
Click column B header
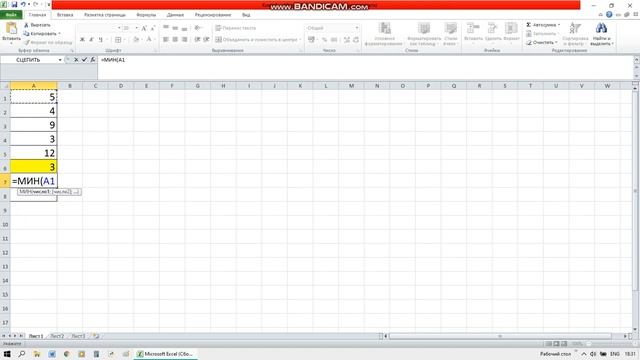click(70, 86)
